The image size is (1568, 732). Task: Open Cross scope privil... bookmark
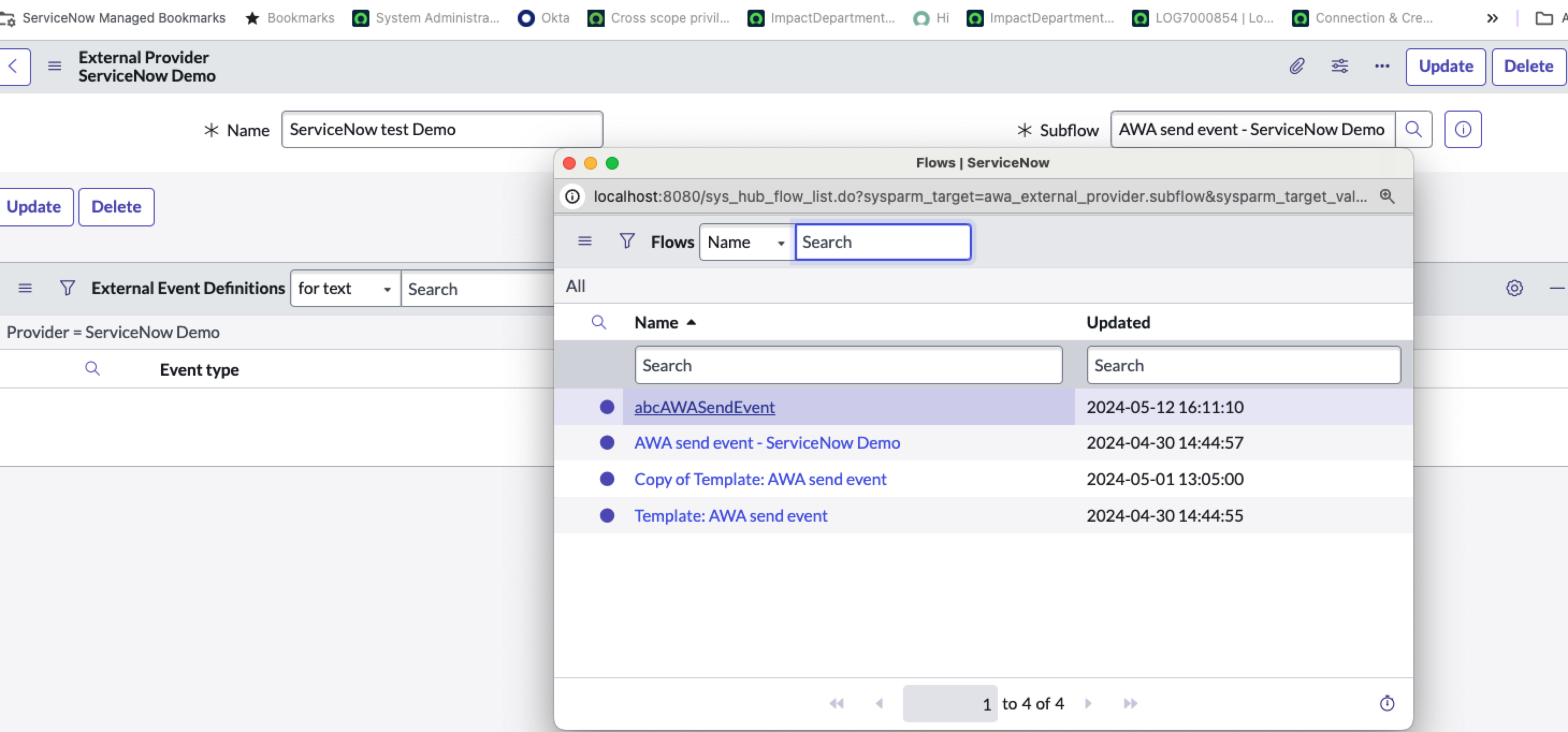(x=658, y=18)
